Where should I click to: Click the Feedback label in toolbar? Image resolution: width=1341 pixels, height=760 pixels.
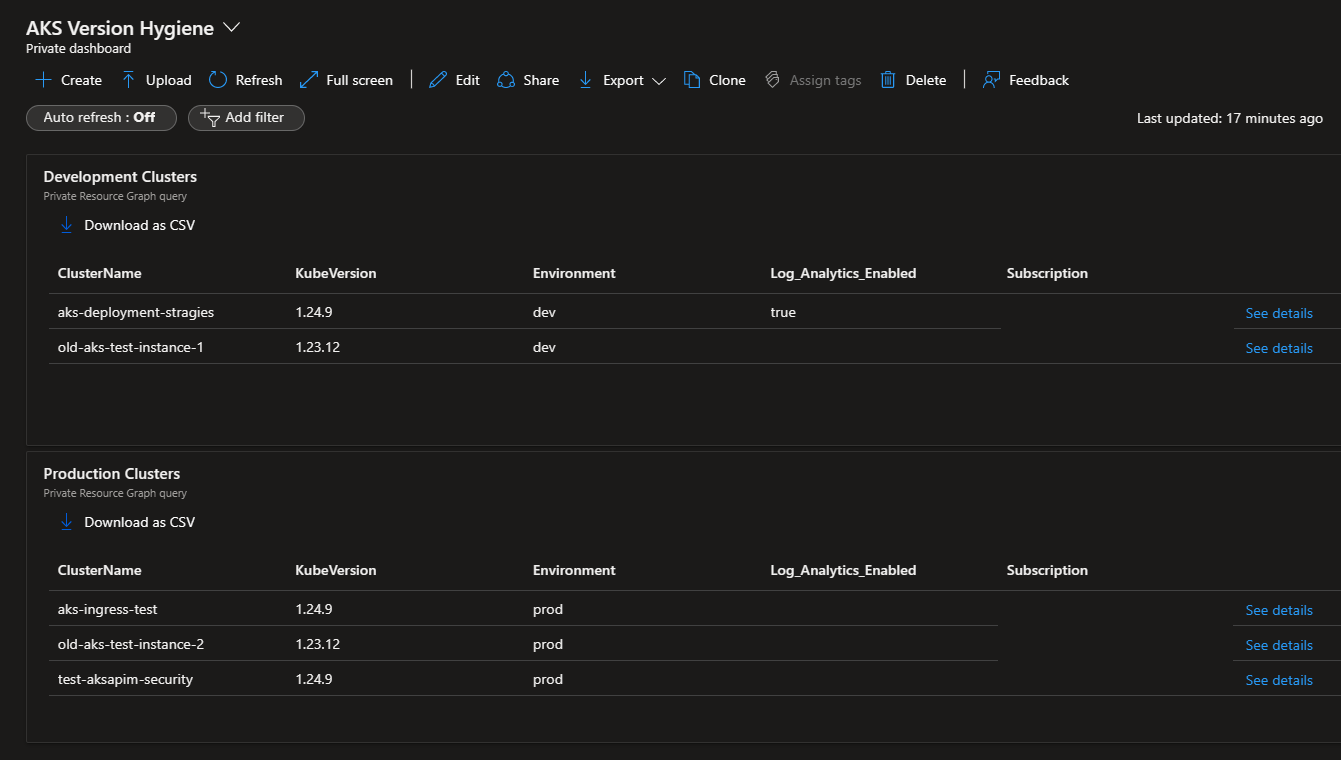[1039, 80]
